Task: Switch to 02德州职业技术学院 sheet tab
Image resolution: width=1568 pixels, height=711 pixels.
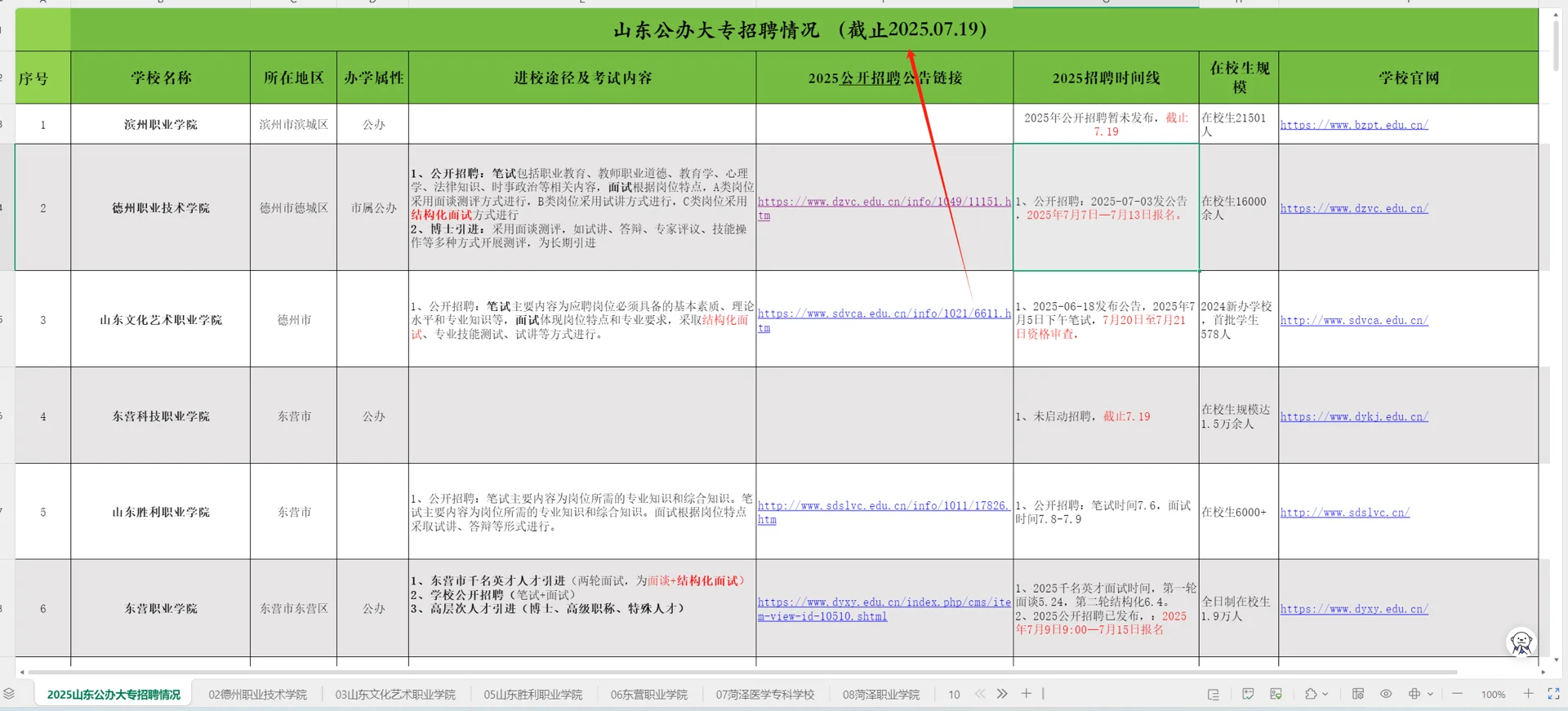Action: 257,695
